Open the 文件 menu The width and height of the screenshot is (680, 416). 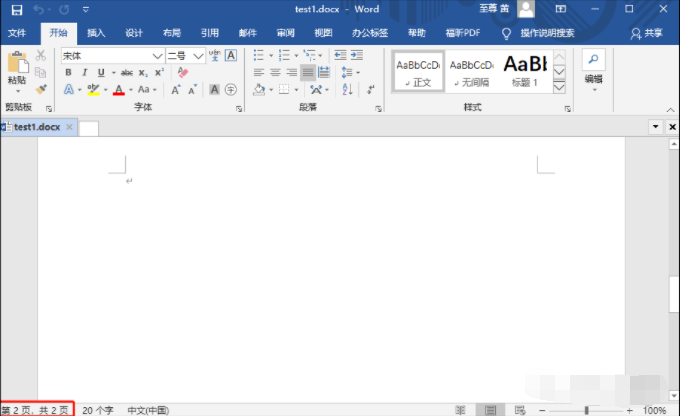[x=17, y=33]
